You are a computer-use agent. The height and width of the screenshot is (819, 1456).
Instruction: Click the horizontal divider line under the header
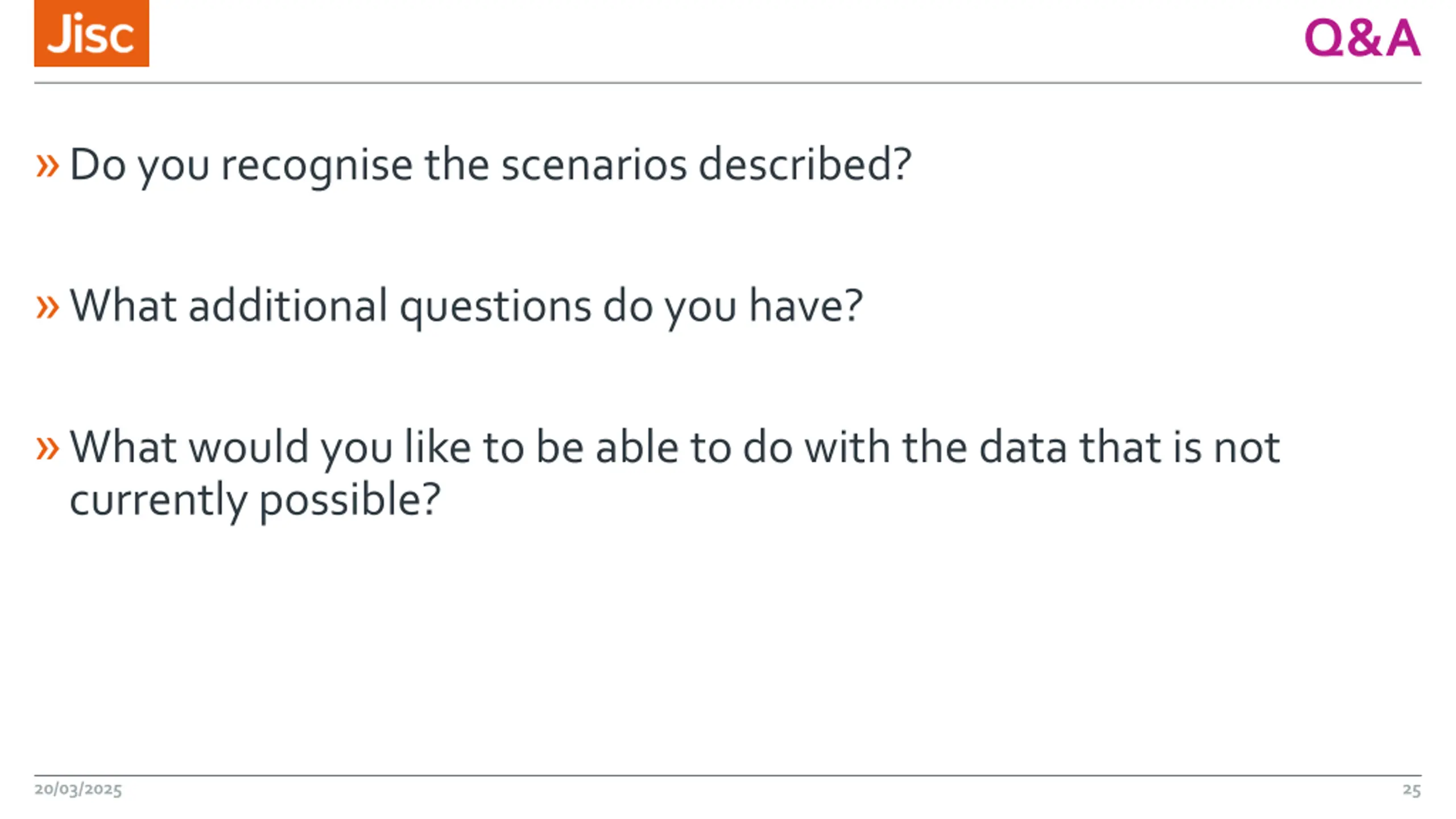727,83
